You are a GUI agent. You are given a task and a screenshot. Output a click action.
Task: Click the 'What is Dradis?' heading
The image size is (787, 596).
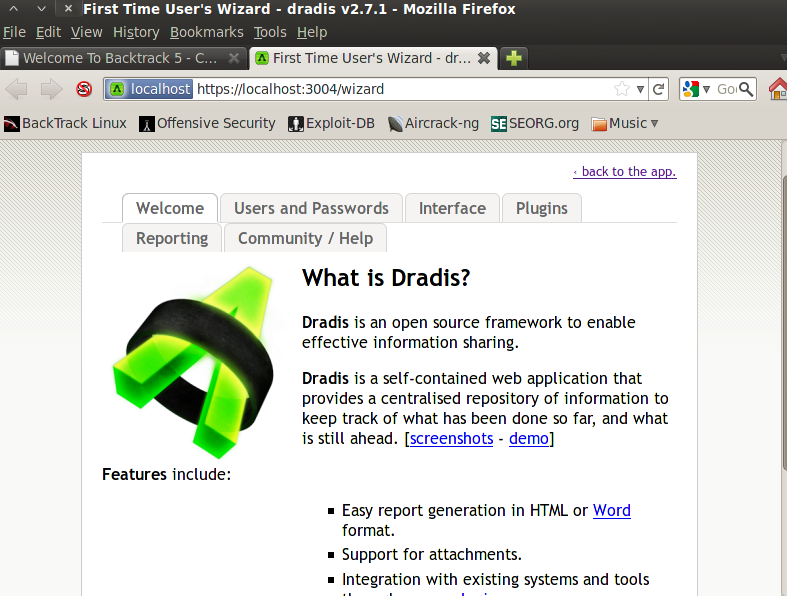point(386,278)
